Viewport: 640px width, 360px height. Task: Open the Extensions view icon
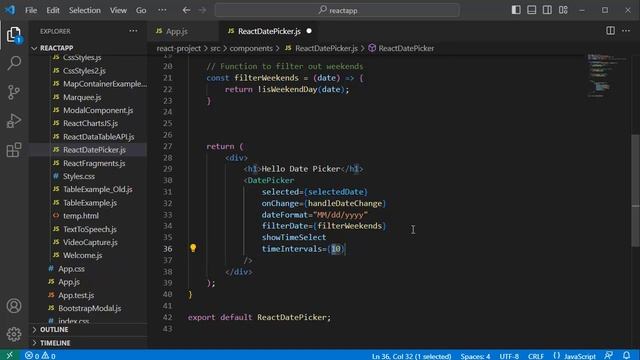[14, 150]
